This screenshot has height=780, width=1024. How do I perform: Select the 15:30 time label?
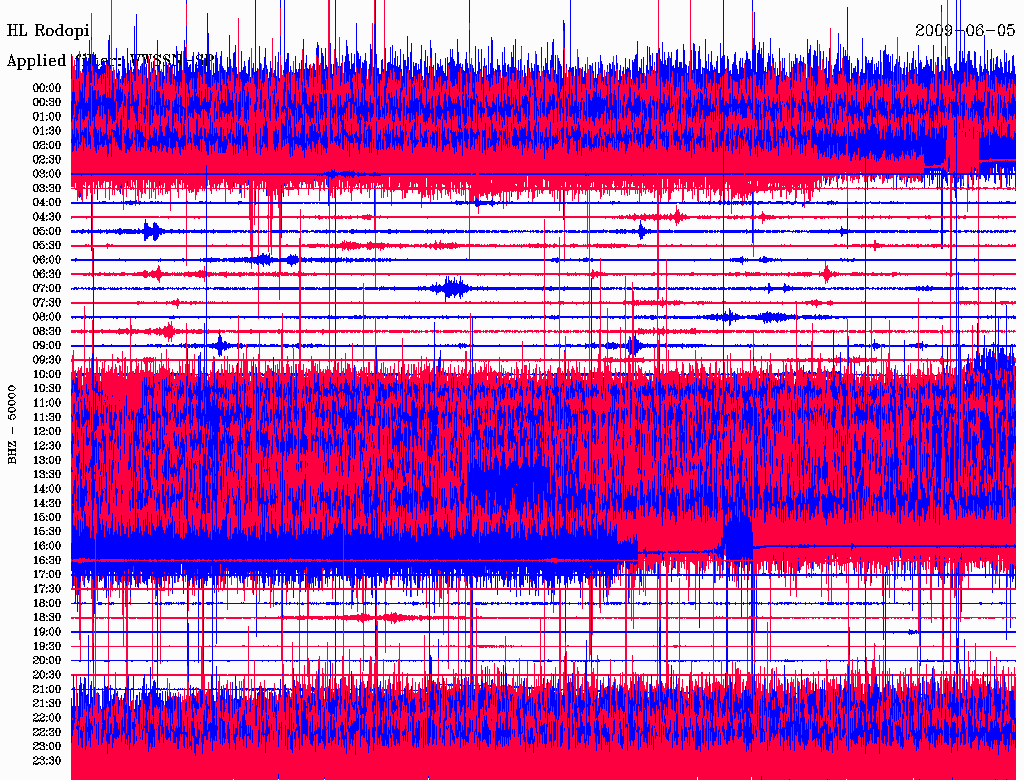47,532
